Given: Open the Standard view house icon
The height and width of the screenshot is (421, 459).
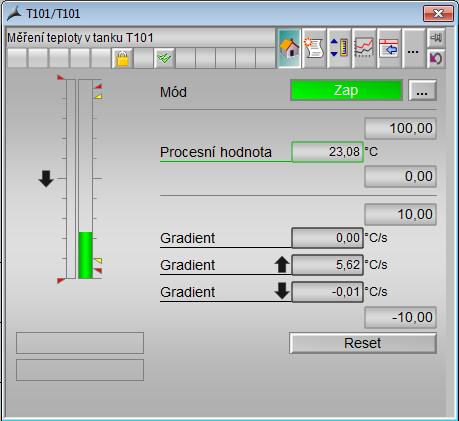Looking at the screenshot, I should [289, 48].
